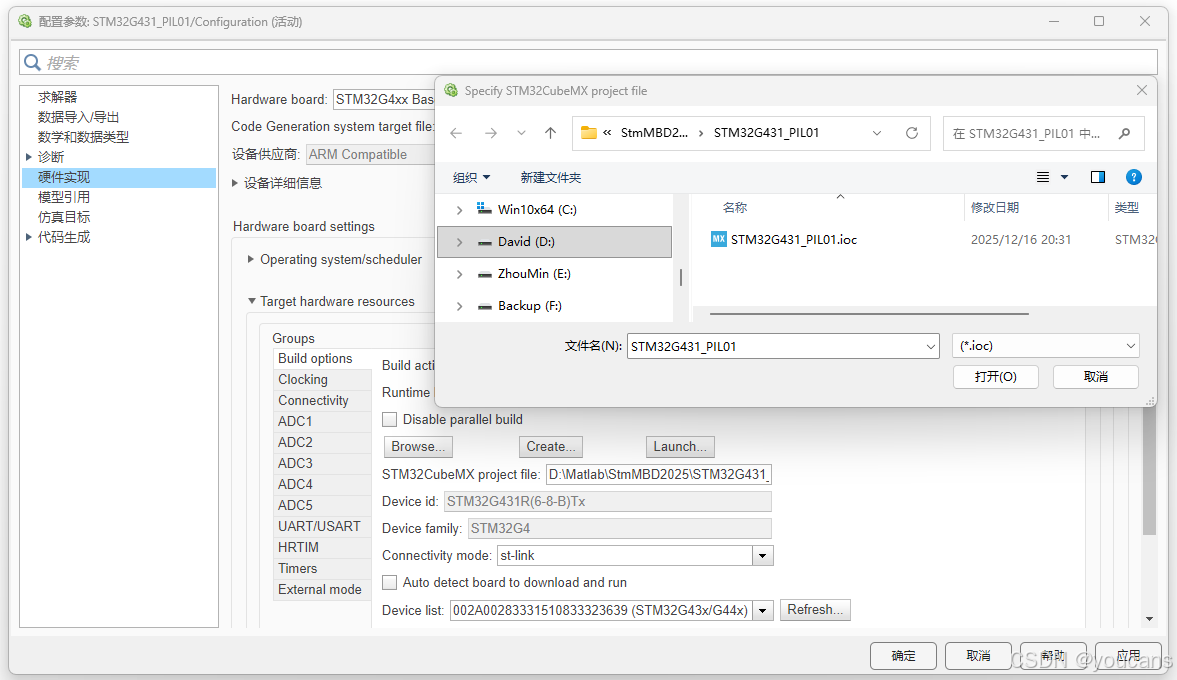
Task: Go forward in the file dialog
Action: coord(491,133)
